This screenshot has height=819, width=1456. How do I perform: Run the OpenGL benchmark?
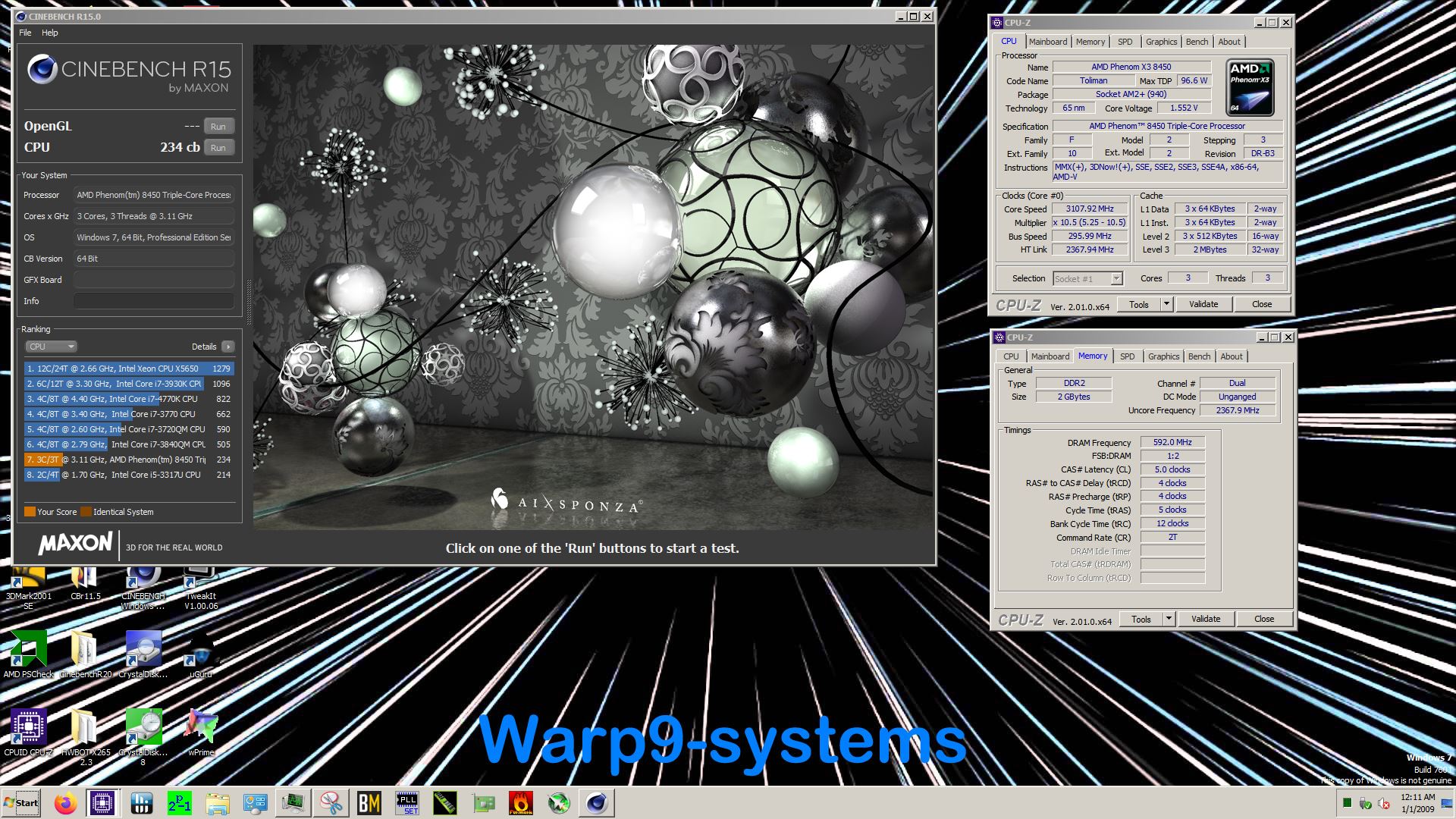[218, 127]
